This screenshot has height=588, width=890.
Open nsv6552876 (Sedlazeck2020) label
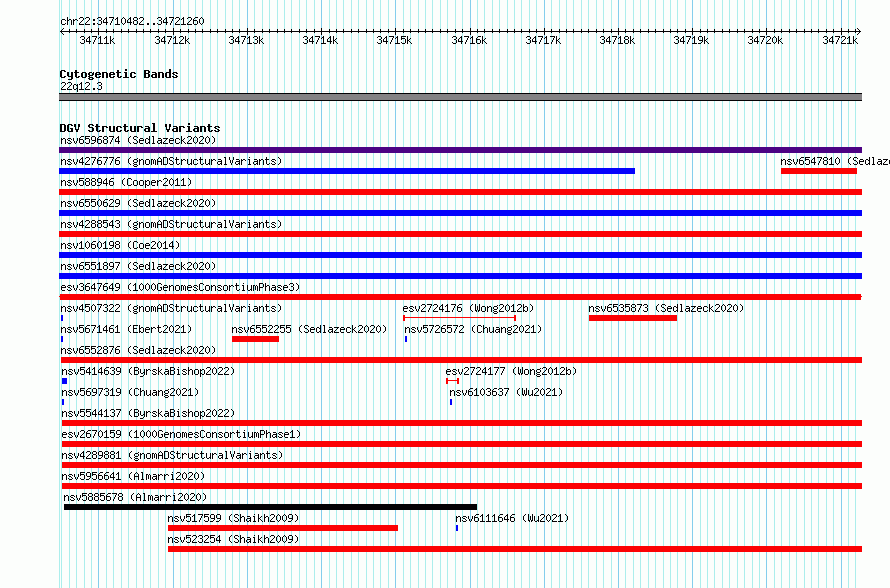click(x=138, y=350)
